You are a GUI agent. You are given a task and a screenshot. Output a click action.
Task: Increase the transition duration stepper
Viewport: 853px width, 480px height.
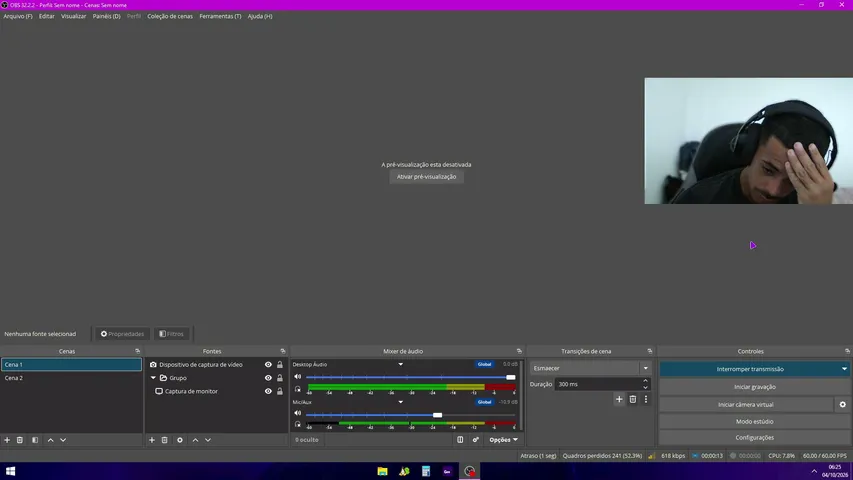[646, 381]
